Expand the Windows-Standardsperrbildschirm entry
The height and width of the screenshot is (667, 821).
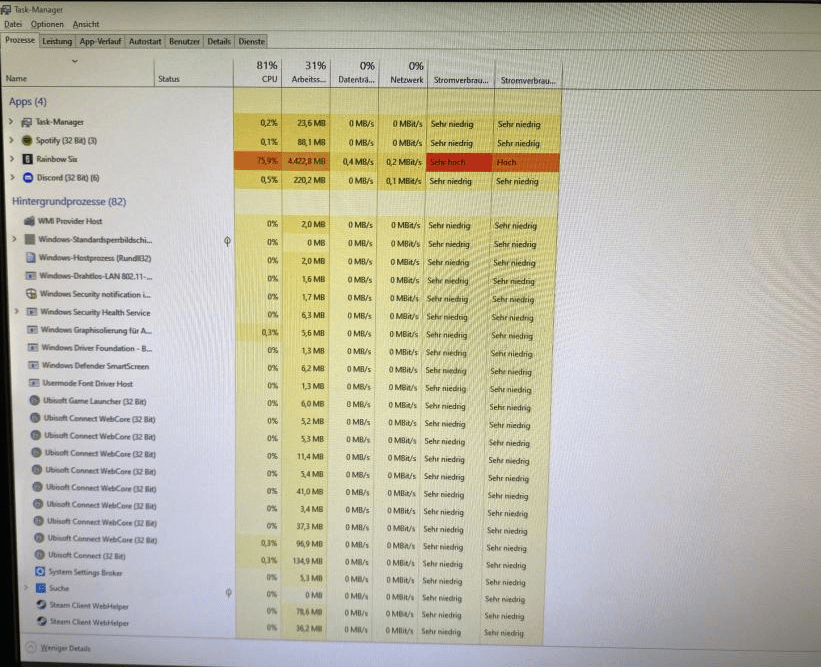coord(15,239)
